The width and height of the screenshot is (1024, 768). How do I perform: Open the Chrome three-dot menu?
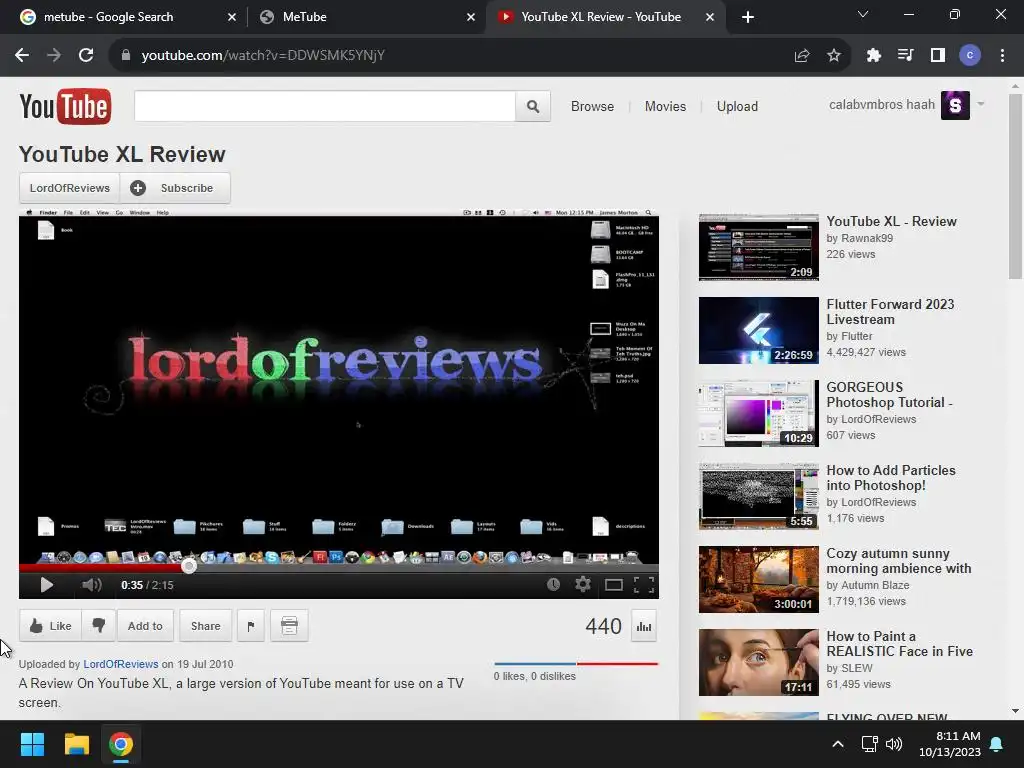coord(1002,56)
